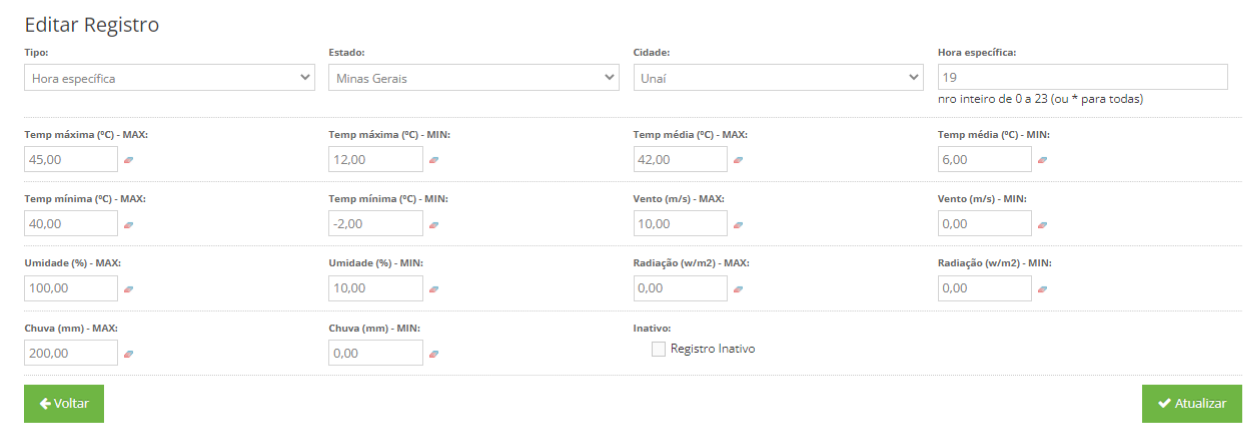Open the Tipo dropdown

[170, 78]
